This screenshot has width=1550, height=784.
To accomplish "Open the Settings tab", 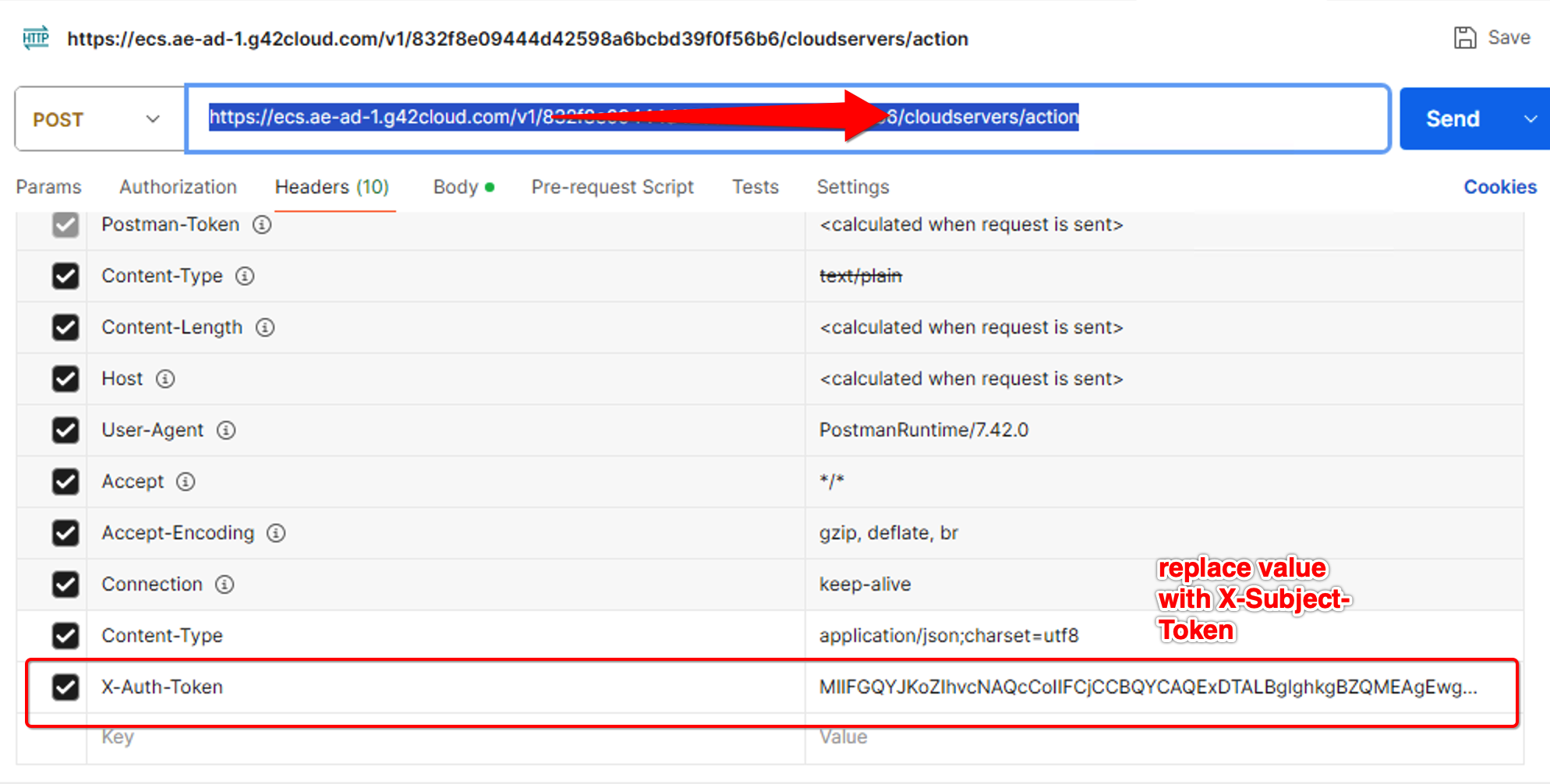I will tap(853, 187).
